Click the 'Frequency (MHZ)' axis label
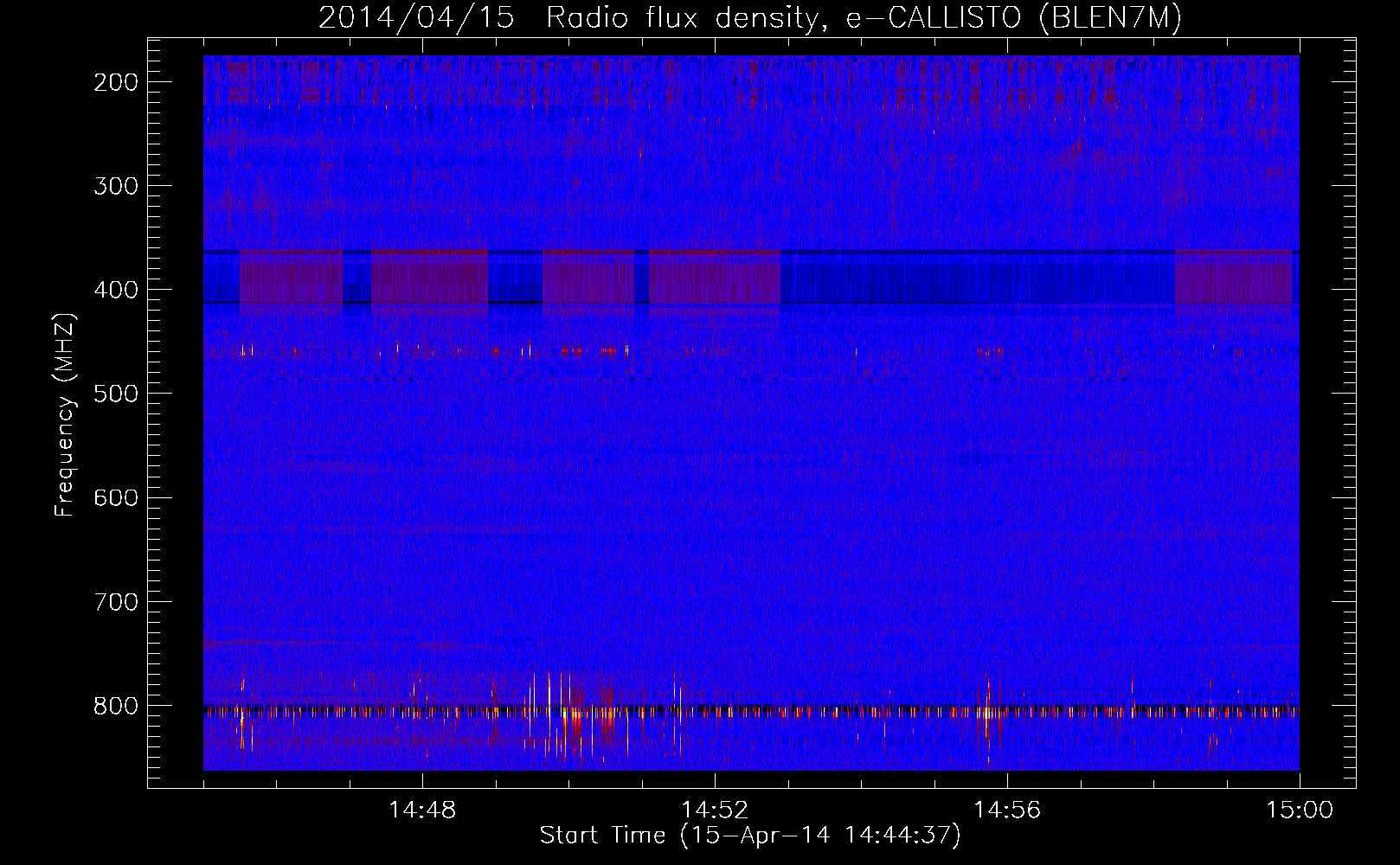Image resolution: width=1400 pixels, height=865 pixels. click(65, 415)
